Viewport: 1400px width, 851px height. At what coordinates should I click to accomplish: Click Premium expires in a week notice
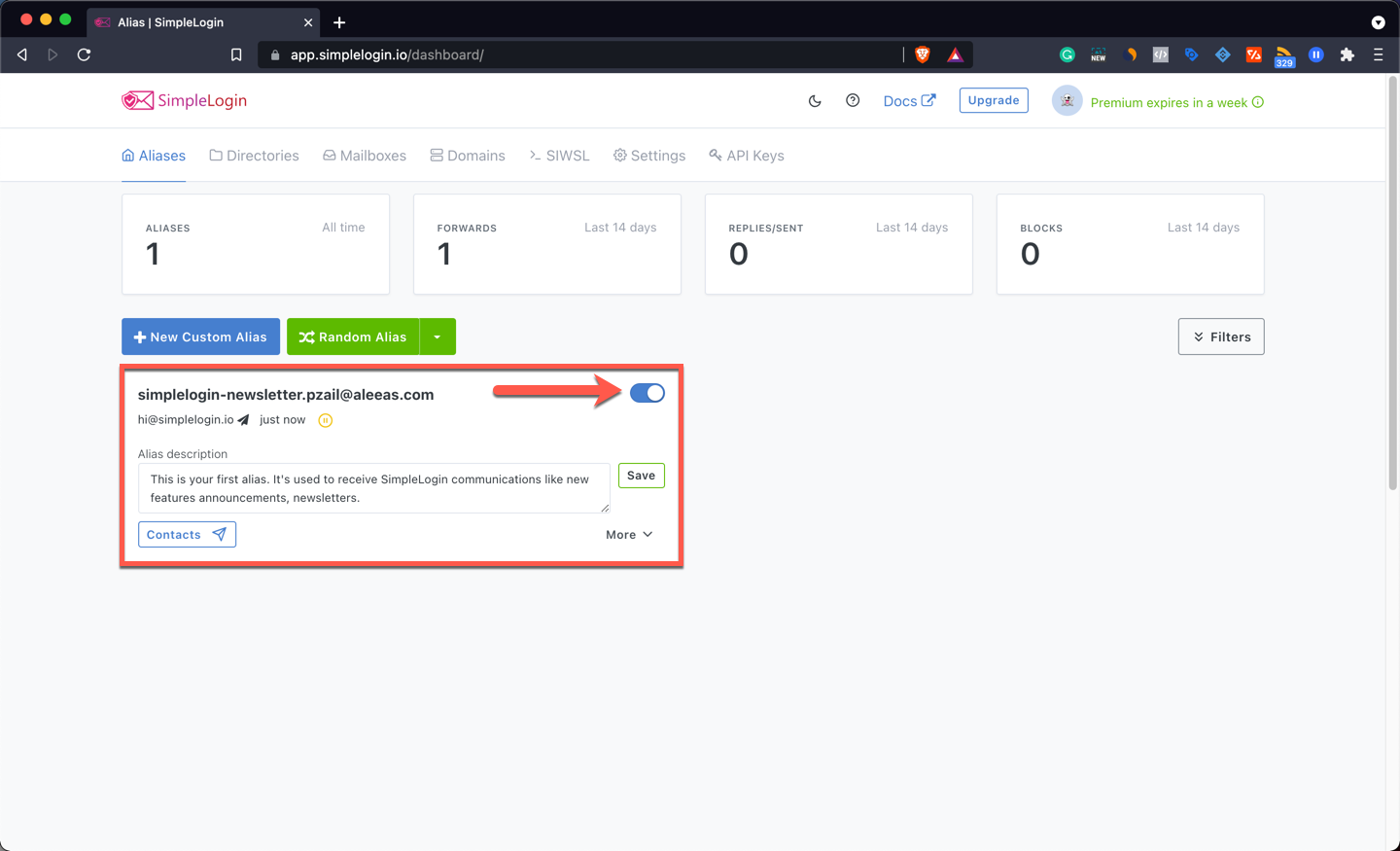coord(1177,102)
